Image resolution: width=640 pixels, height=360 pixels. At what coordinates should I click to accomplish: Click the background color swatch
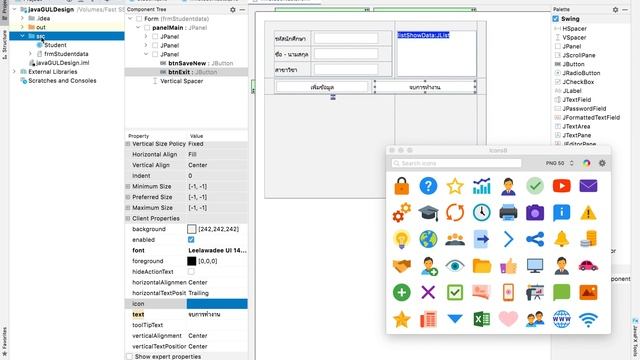(191, 229)
